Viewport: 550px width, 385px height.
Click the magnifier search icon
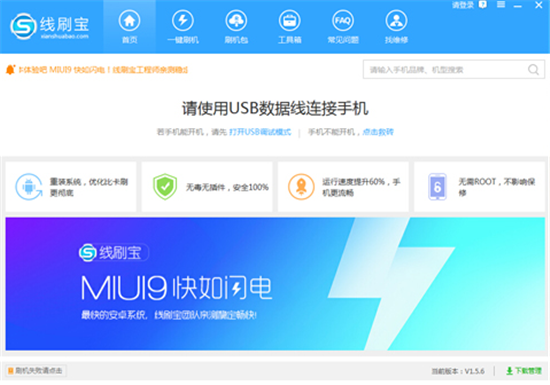533,69
